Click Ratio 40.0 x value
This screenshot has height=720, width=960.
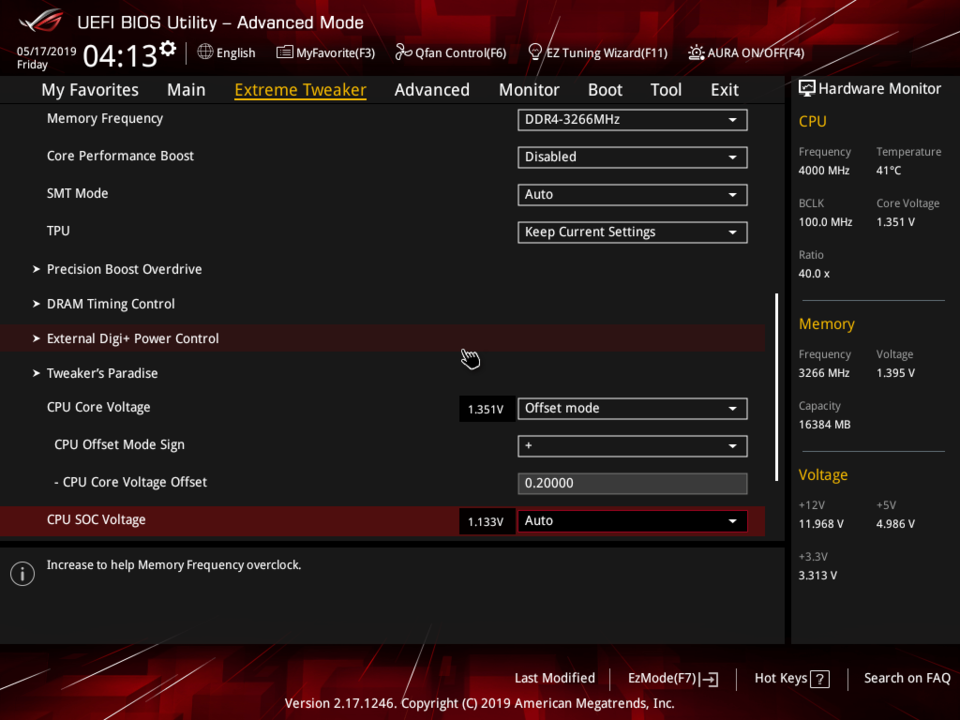(814, 274)
